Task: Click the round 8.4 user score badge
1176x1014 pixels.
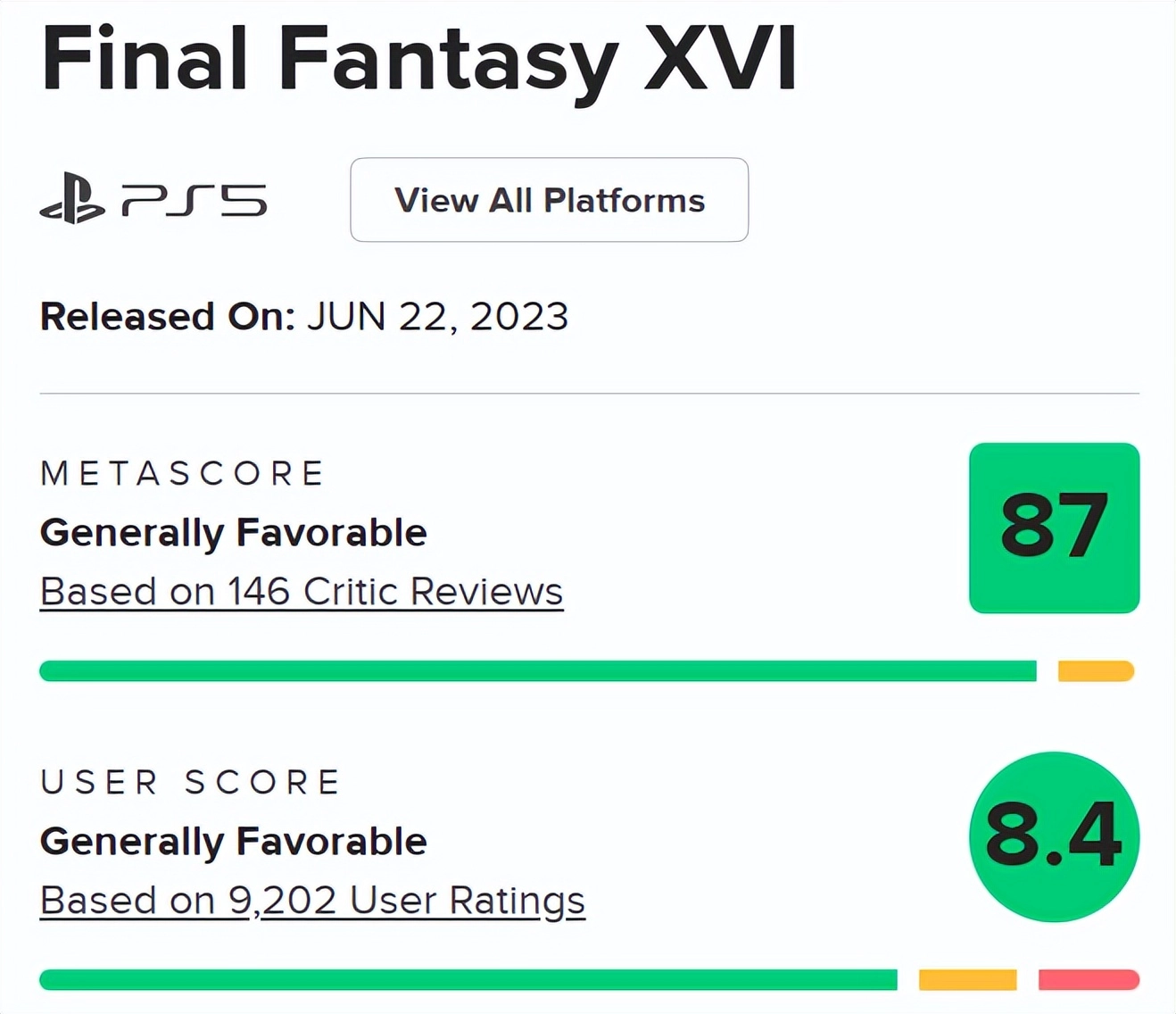Action: tap(1054, 836)
